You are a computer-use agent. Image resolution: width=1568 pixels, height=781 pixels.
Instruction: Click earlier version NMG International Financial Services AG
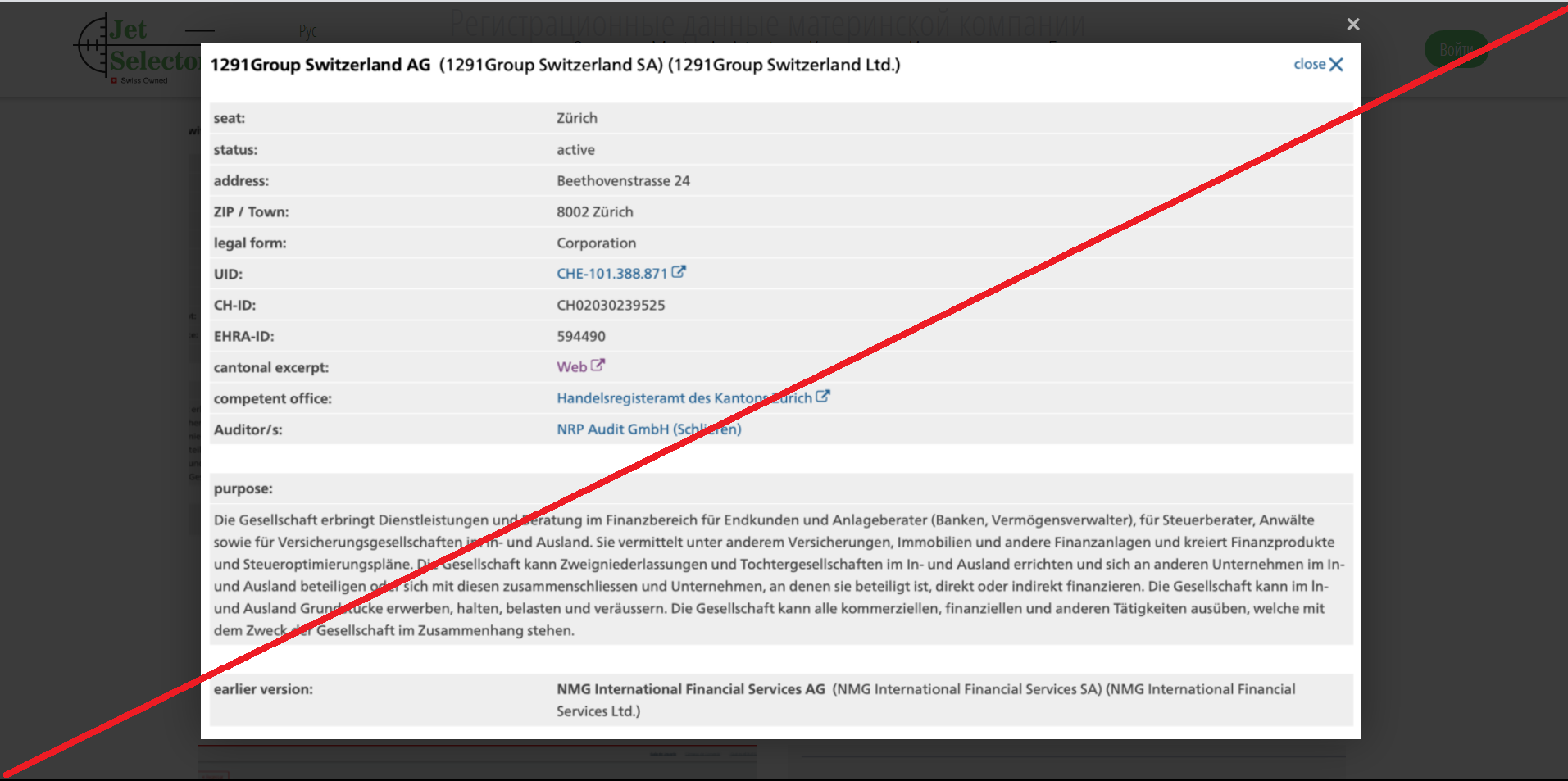[691, 689]
